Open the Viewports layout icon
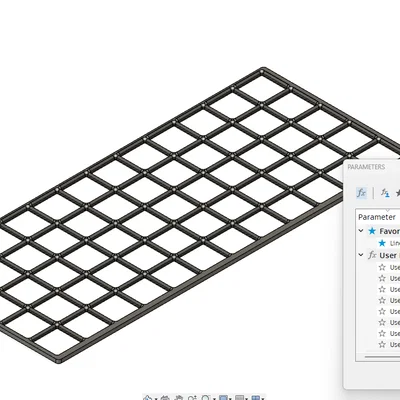Image resolution: width=400 pixels, height=400 pixels. 256,398
